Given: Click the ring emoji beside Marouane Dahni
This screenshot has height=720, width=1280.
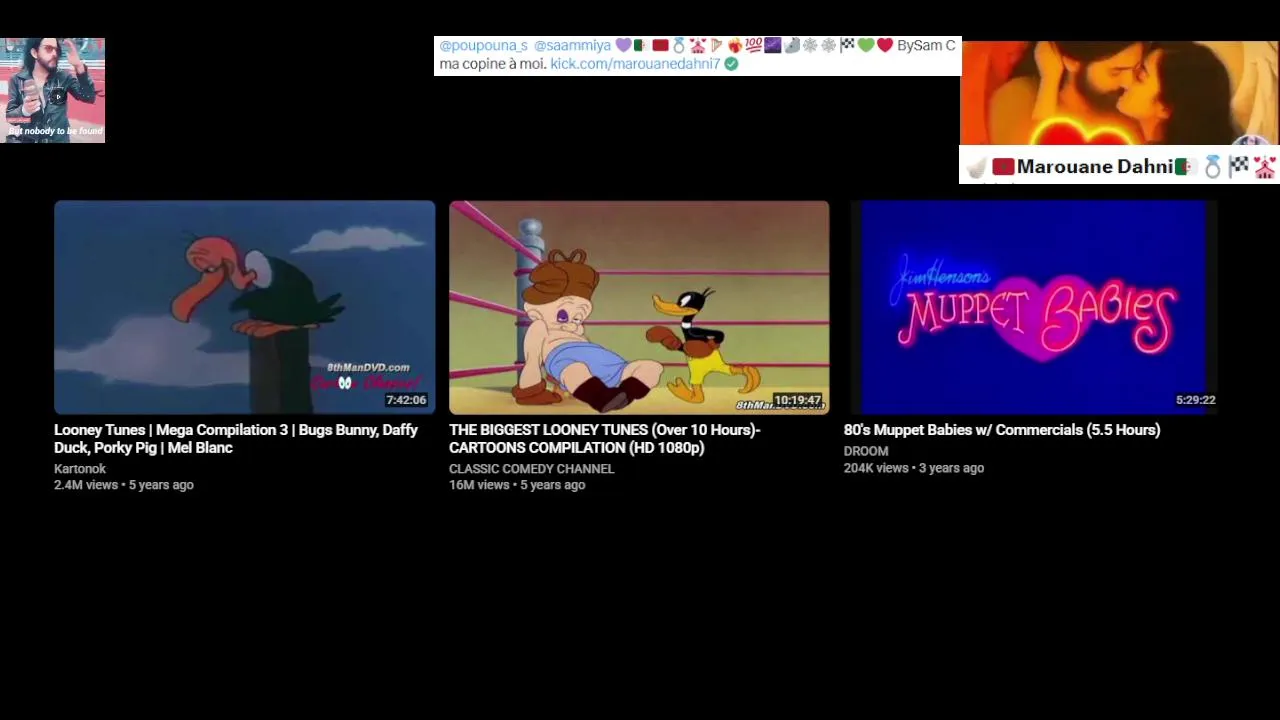Looking at the screenshot, I should [1213, 167].
